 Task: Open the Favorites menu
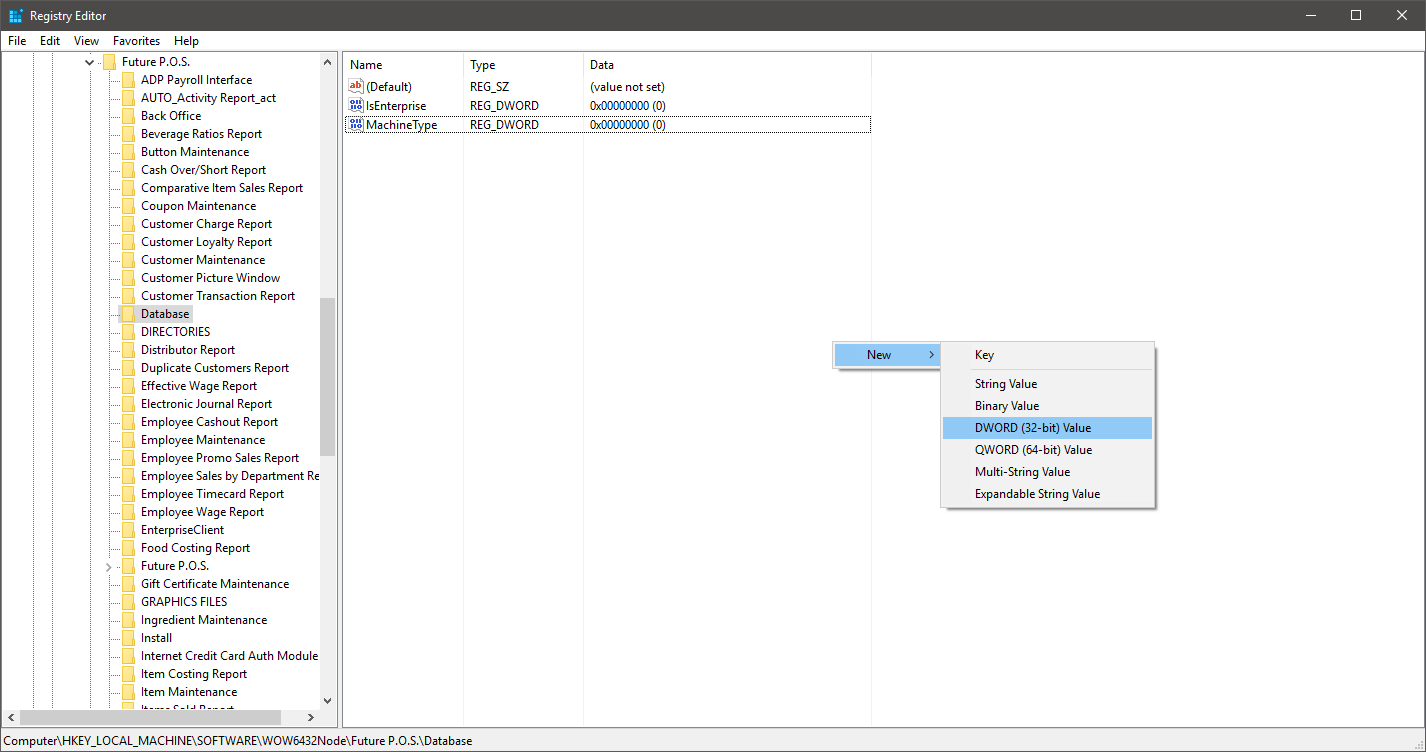pos(136,41)
